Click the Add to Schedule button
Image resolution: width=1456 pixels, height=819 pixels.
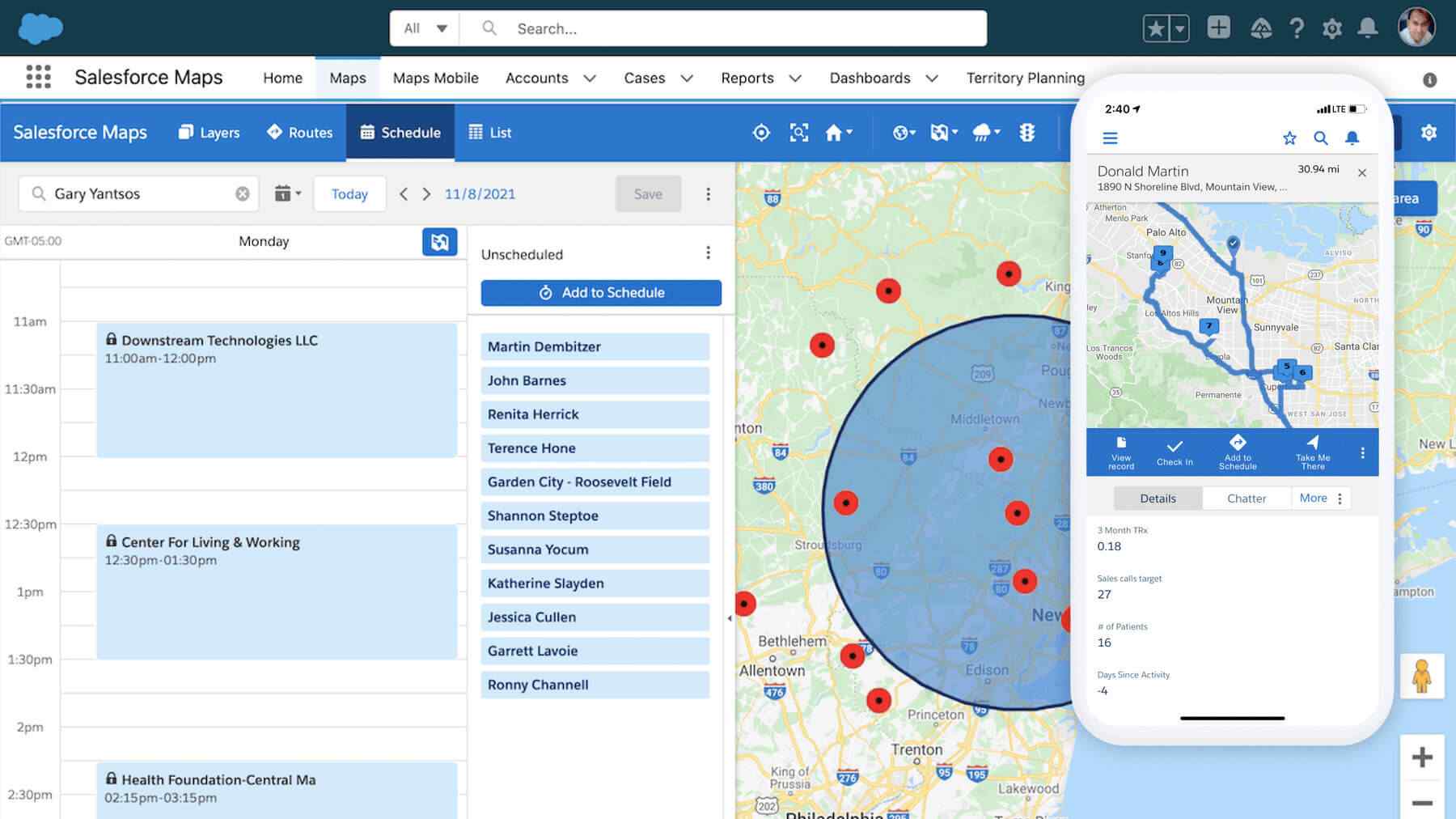click(x=601, y=292)
